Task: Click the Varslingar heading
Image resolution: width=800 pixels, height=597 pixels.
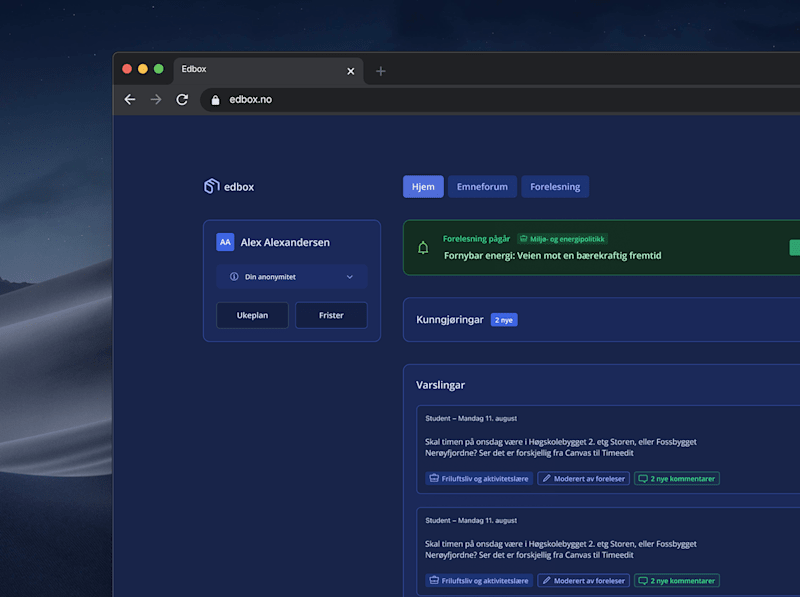Action: point(440,385)
